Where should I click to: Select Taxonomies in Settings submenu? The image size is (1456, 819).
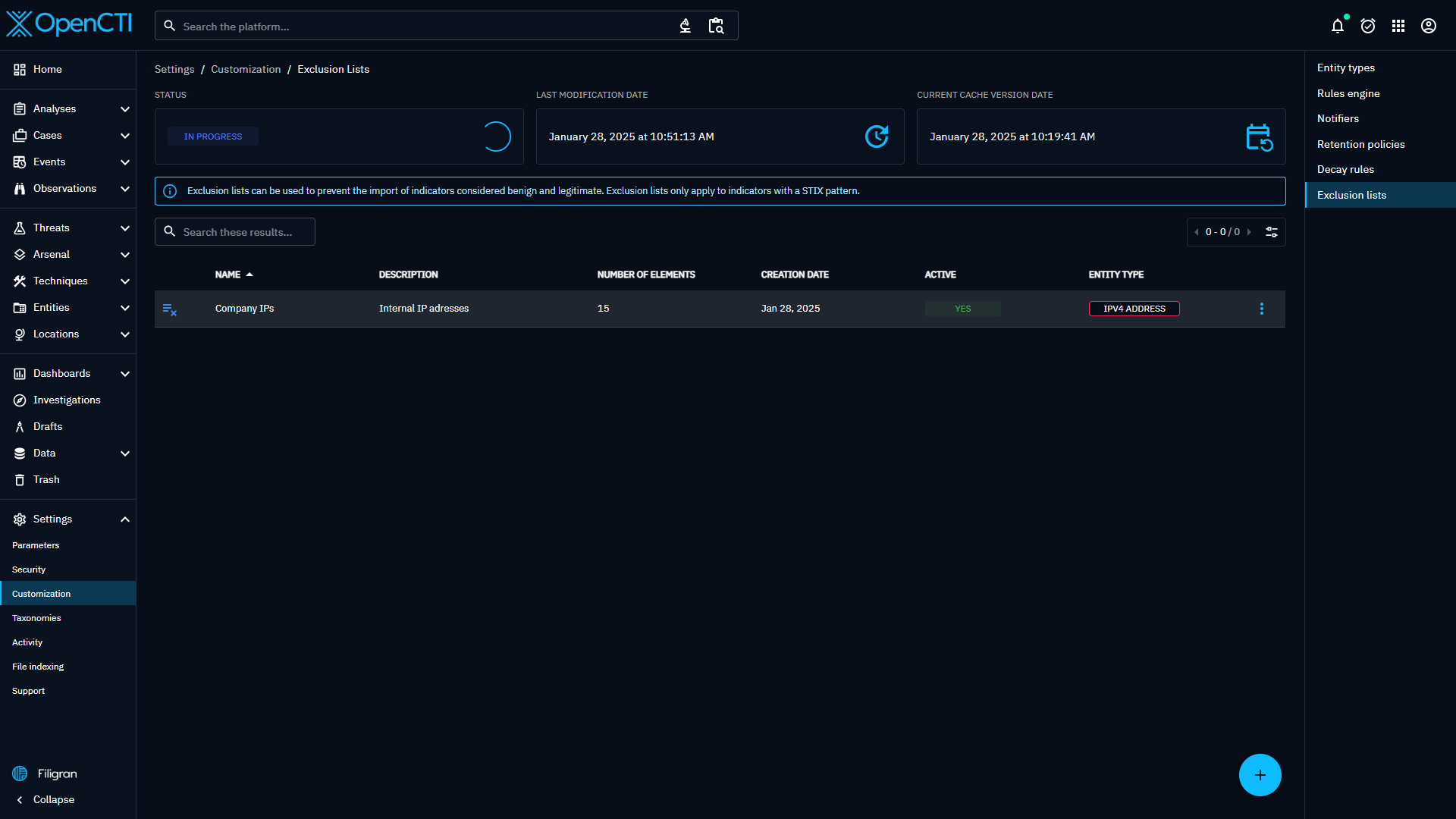click(x=36, y=618)
